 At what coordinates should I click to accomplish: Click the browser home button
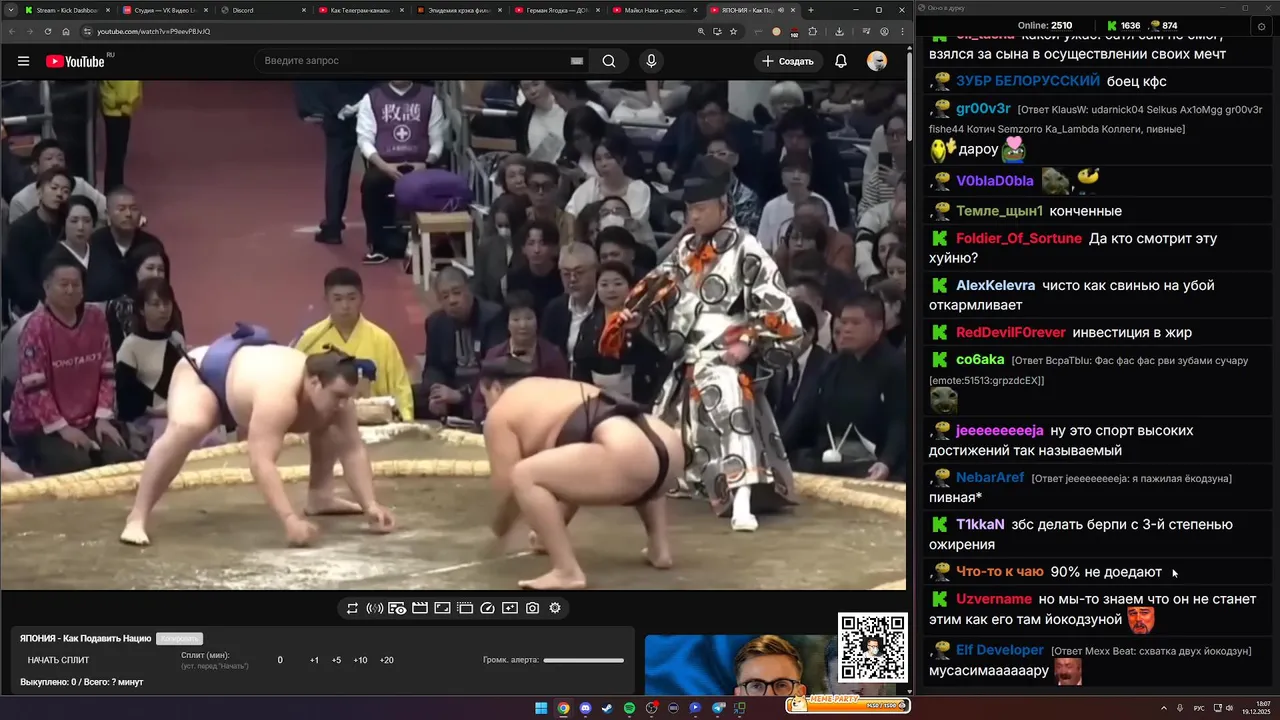[66, 31]
